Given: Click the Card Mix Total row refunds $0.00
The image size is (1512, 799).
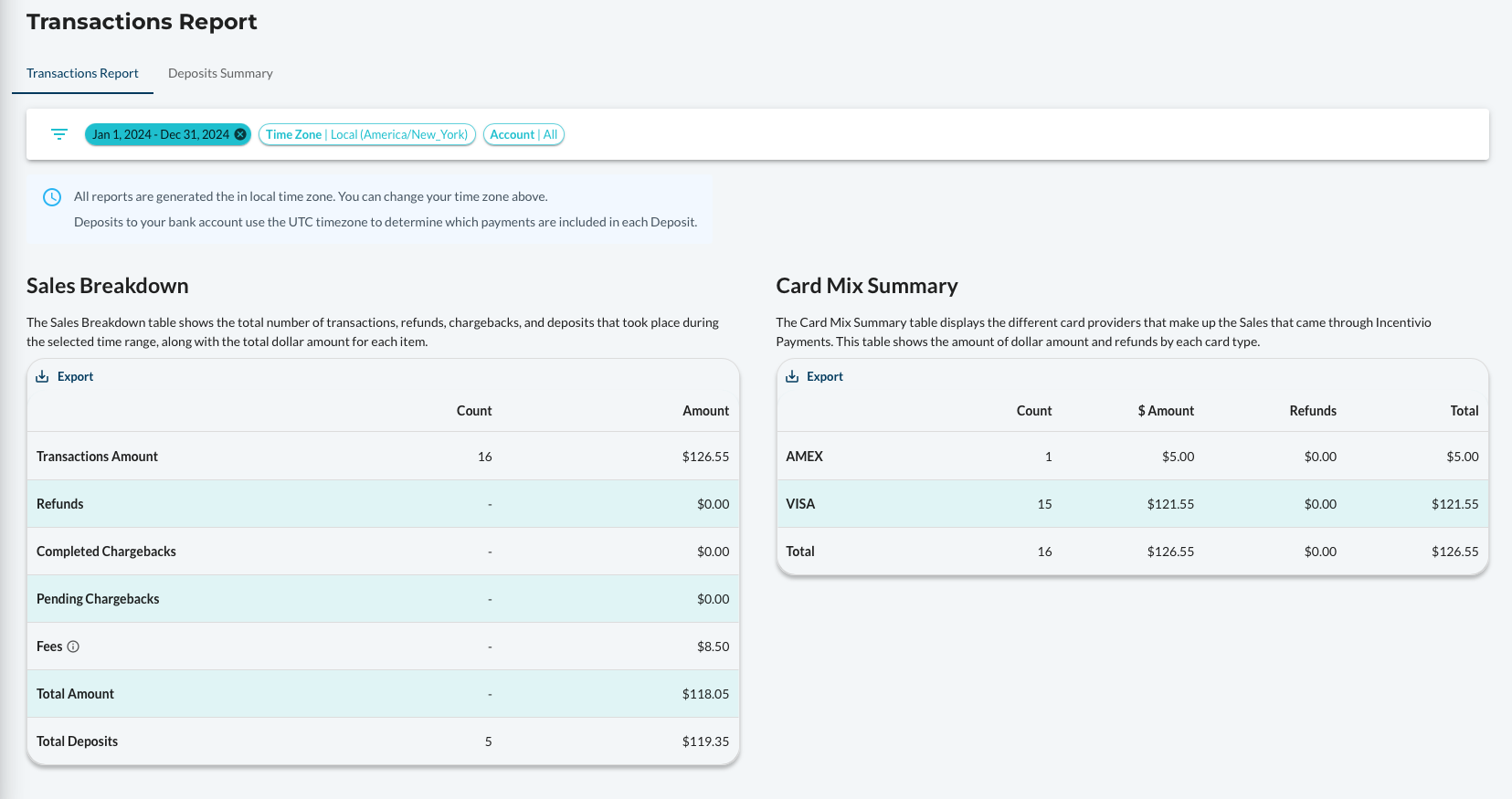Looking at the screenshot, I should coord(1321,552).
